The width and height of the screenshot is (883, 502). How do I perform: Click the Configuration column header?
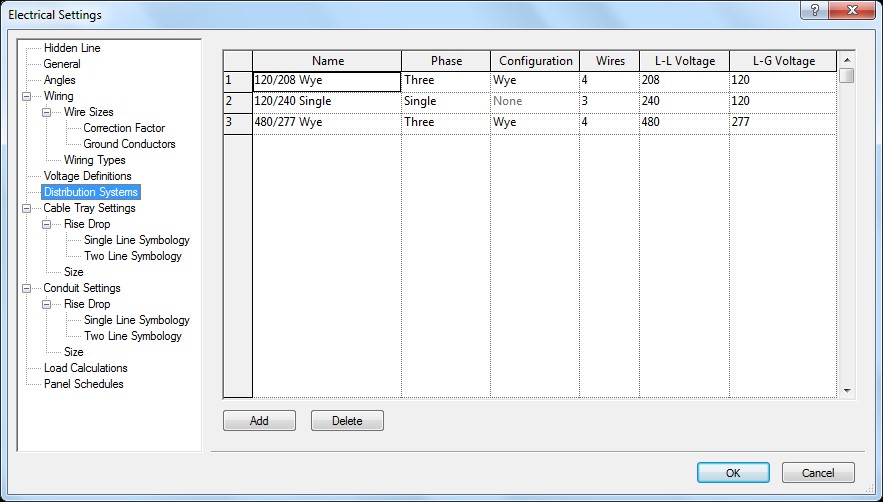[x=535, y=61]
